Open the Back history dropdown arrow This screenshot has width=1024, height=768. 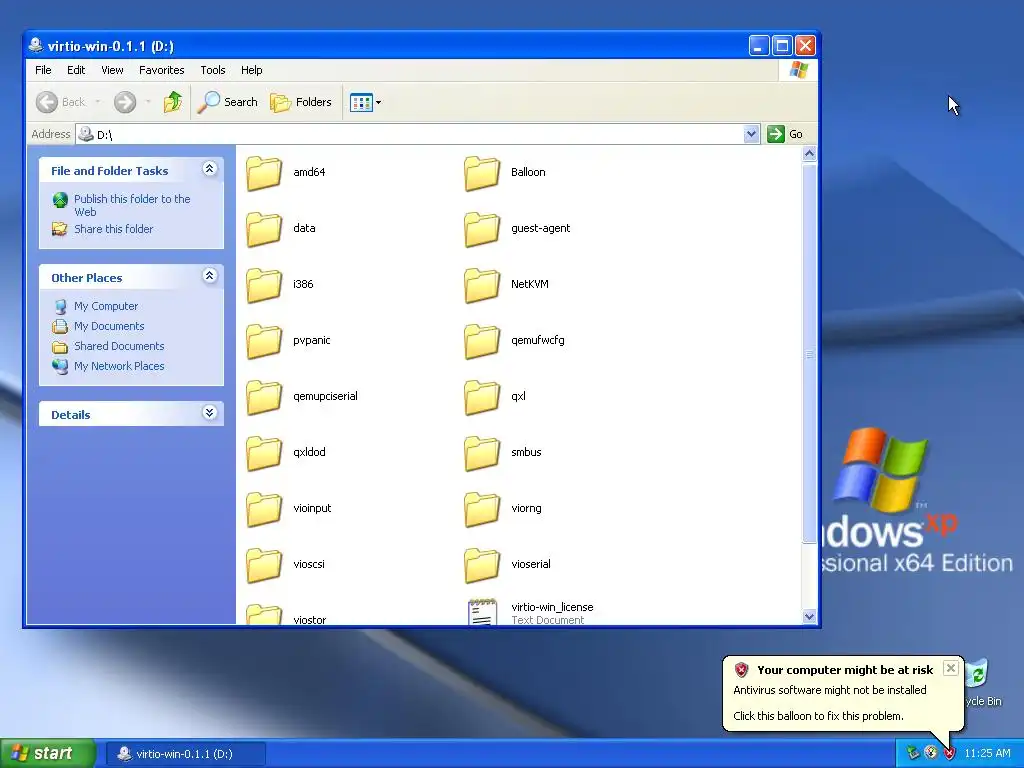[x=98, y=102]
